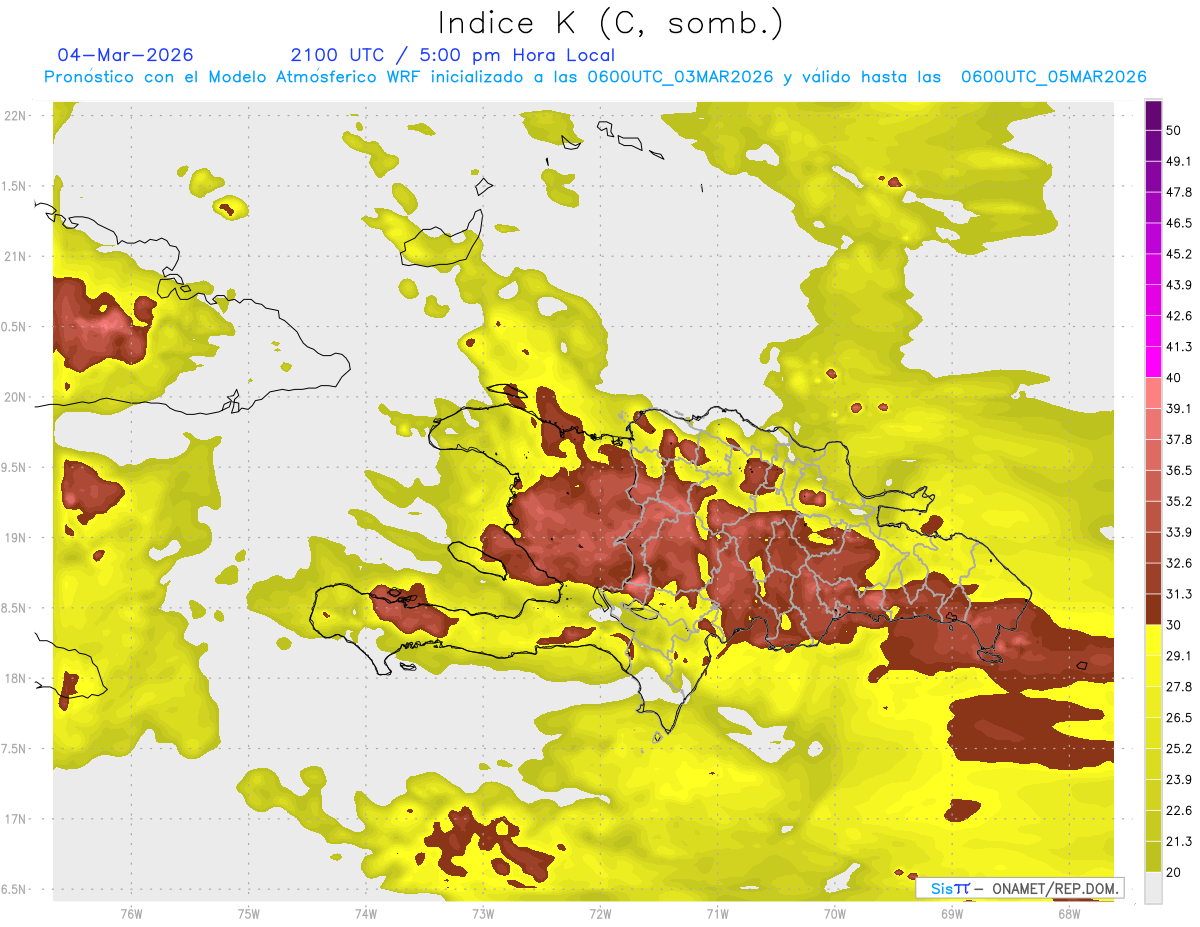
Task: Click the legend value 50
Action: (x=1174, y=130)
